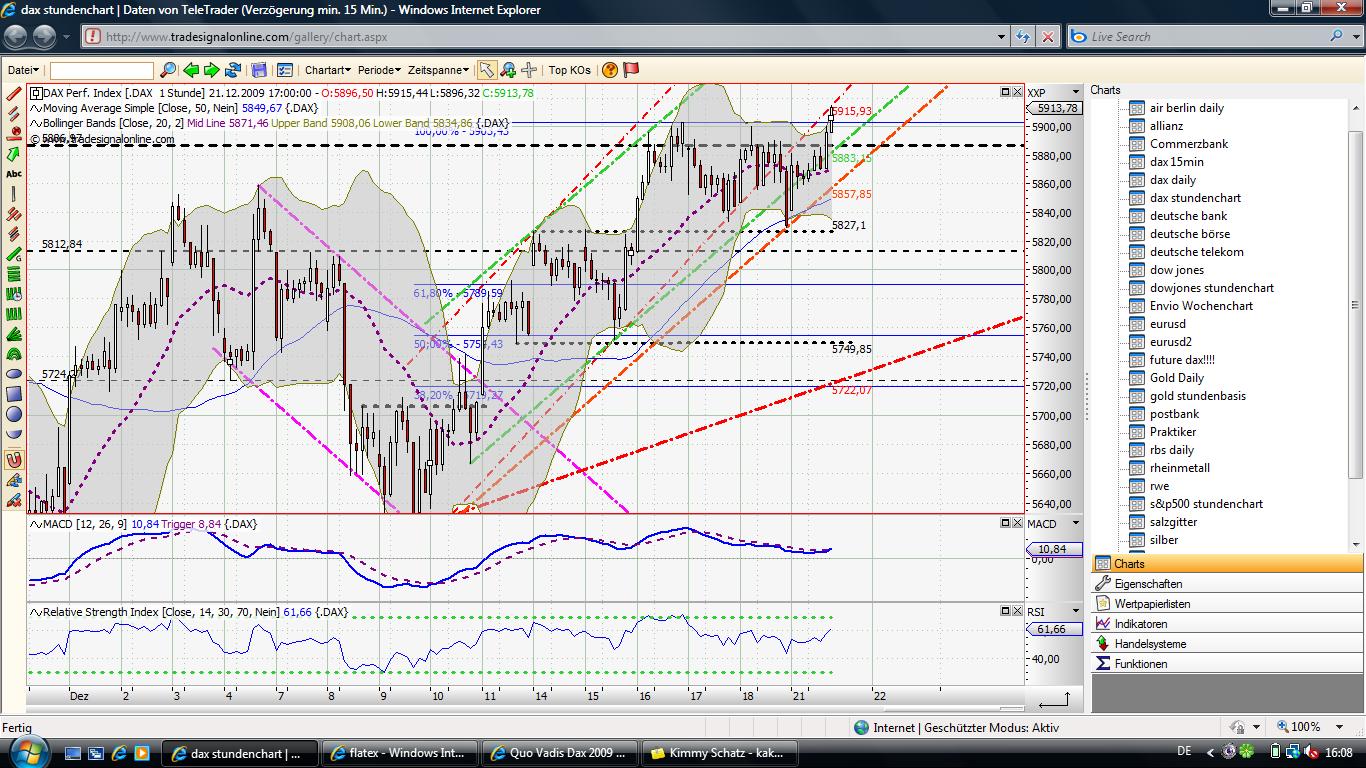The width and height of the screenshot is (1366, 768).
Task: Enable the crosshair tool
Action: [x=529, y=70]
